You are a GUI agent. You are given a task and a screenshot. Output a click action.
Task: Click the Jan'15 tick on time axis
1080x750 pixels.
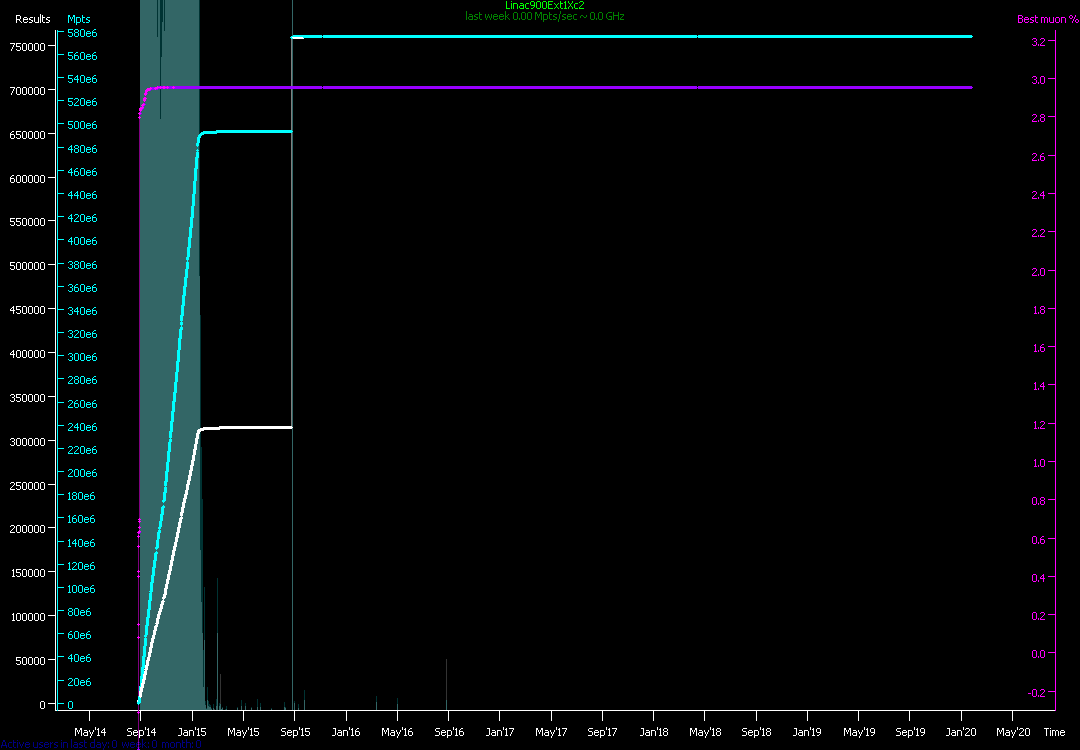192,732
